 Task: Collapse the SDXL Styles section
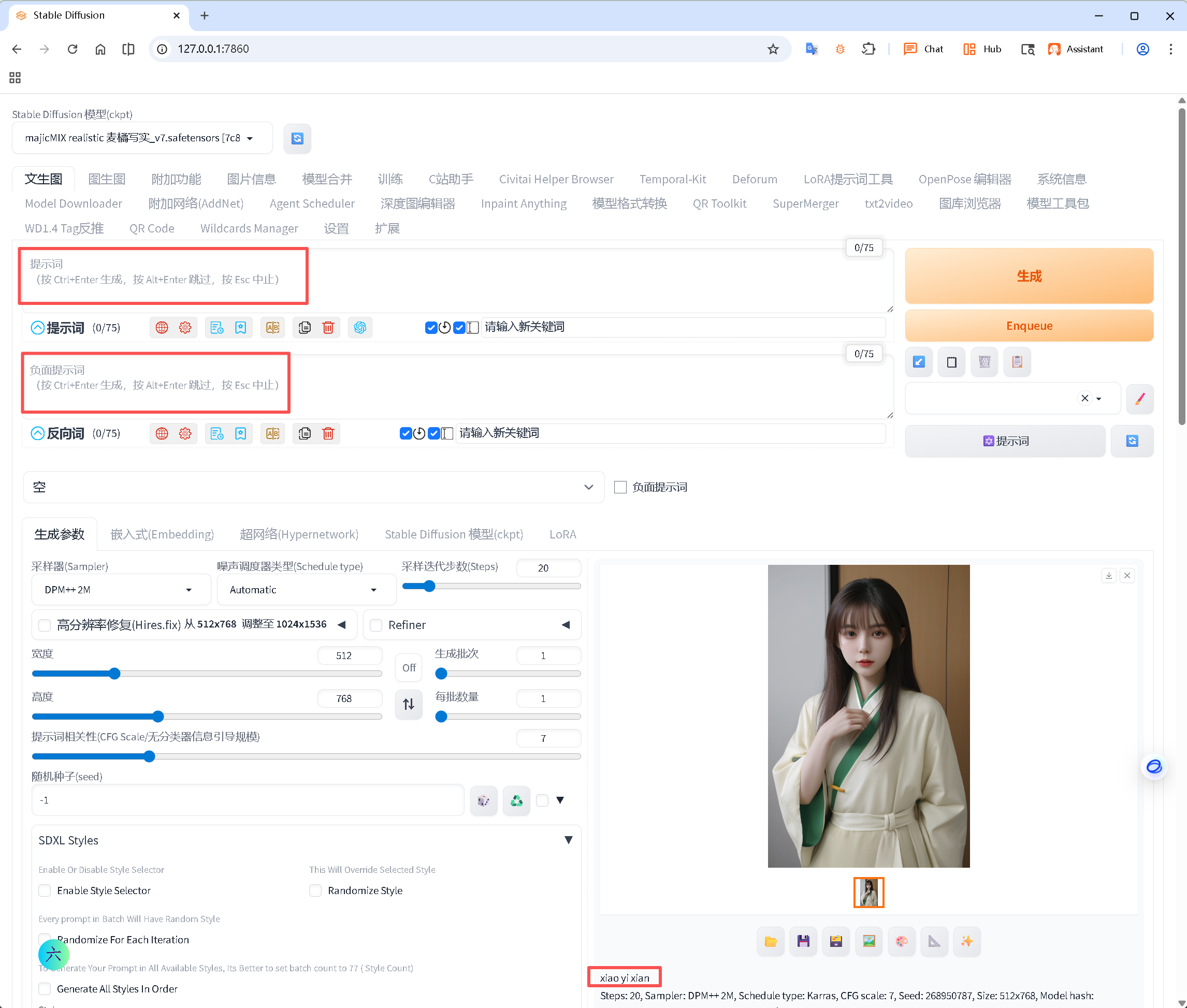pos(568,840)
